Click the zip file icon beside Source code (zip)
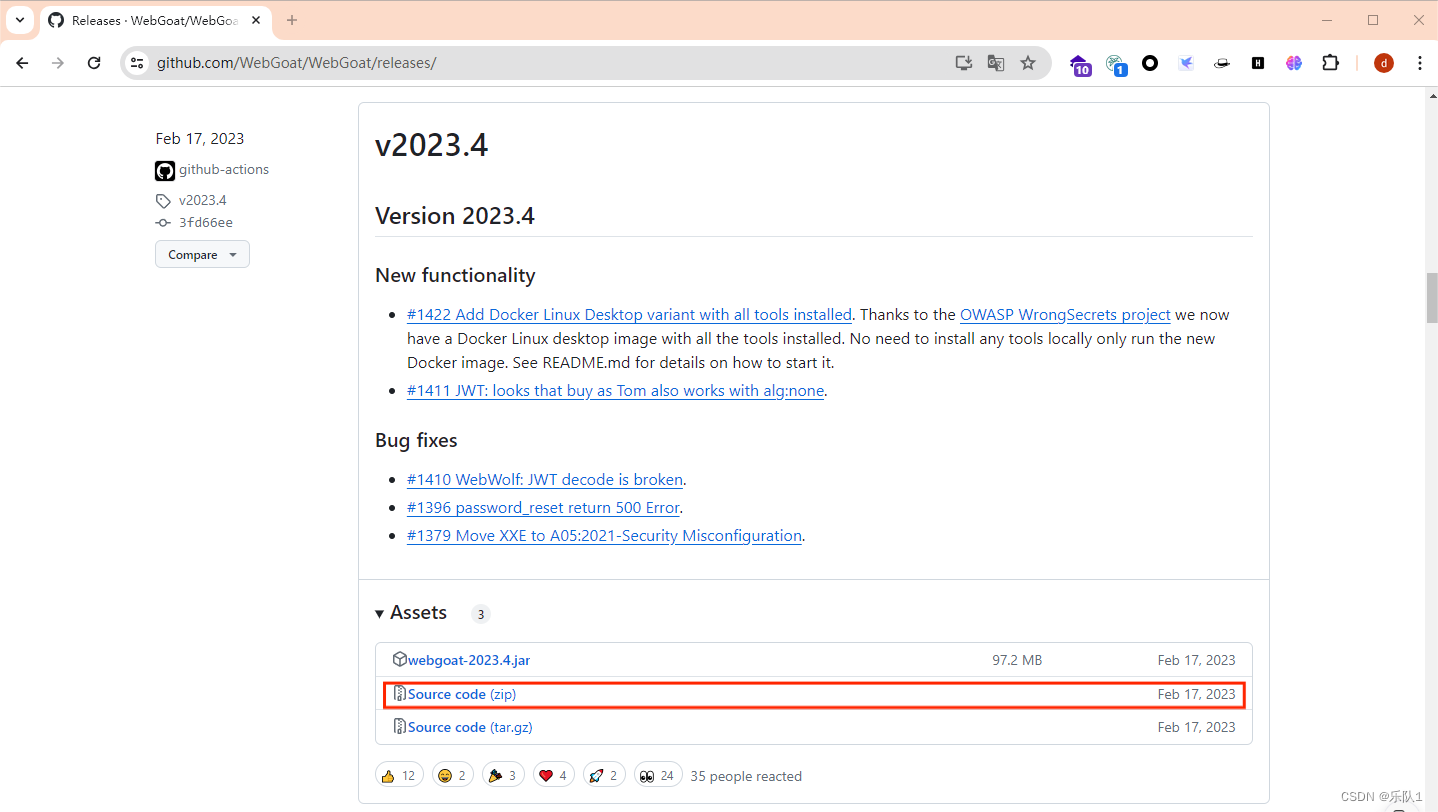The width and height of the screenshot is (1438, 812). click(400, 693)
